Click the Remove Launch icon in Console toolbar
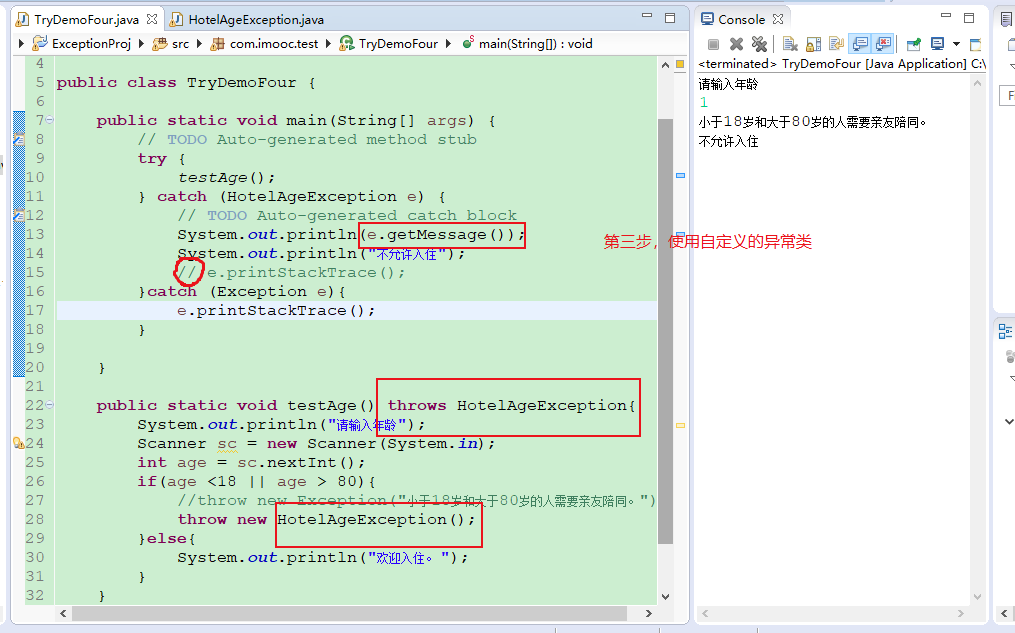 pos(737,42)
